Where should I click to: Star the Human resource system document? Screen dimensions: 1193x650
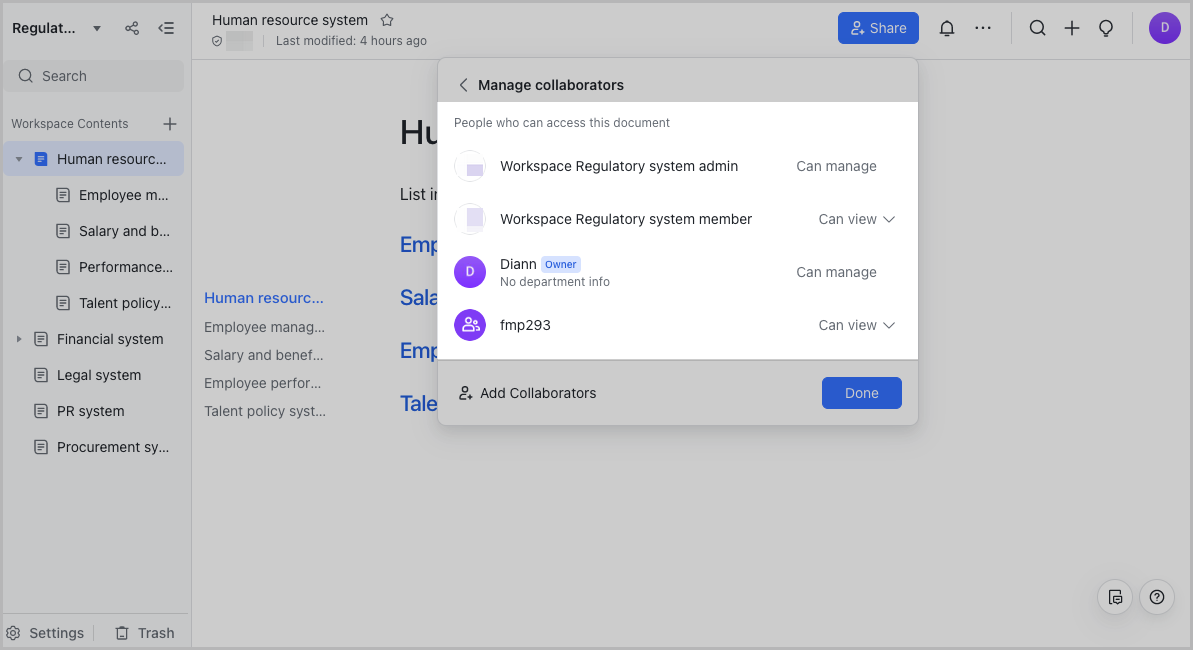point(387,20)
